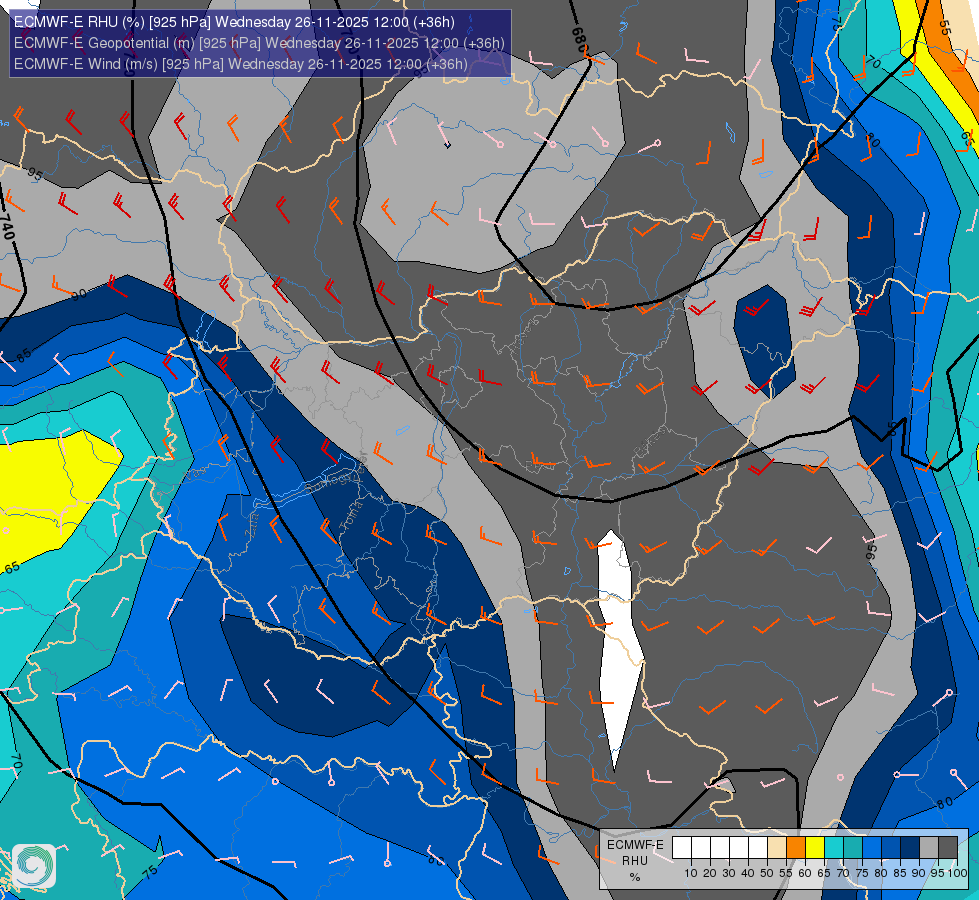The image size is (979, 900).
Task: Select white legend swatch between 10 and 20
Action: [701, 847]
